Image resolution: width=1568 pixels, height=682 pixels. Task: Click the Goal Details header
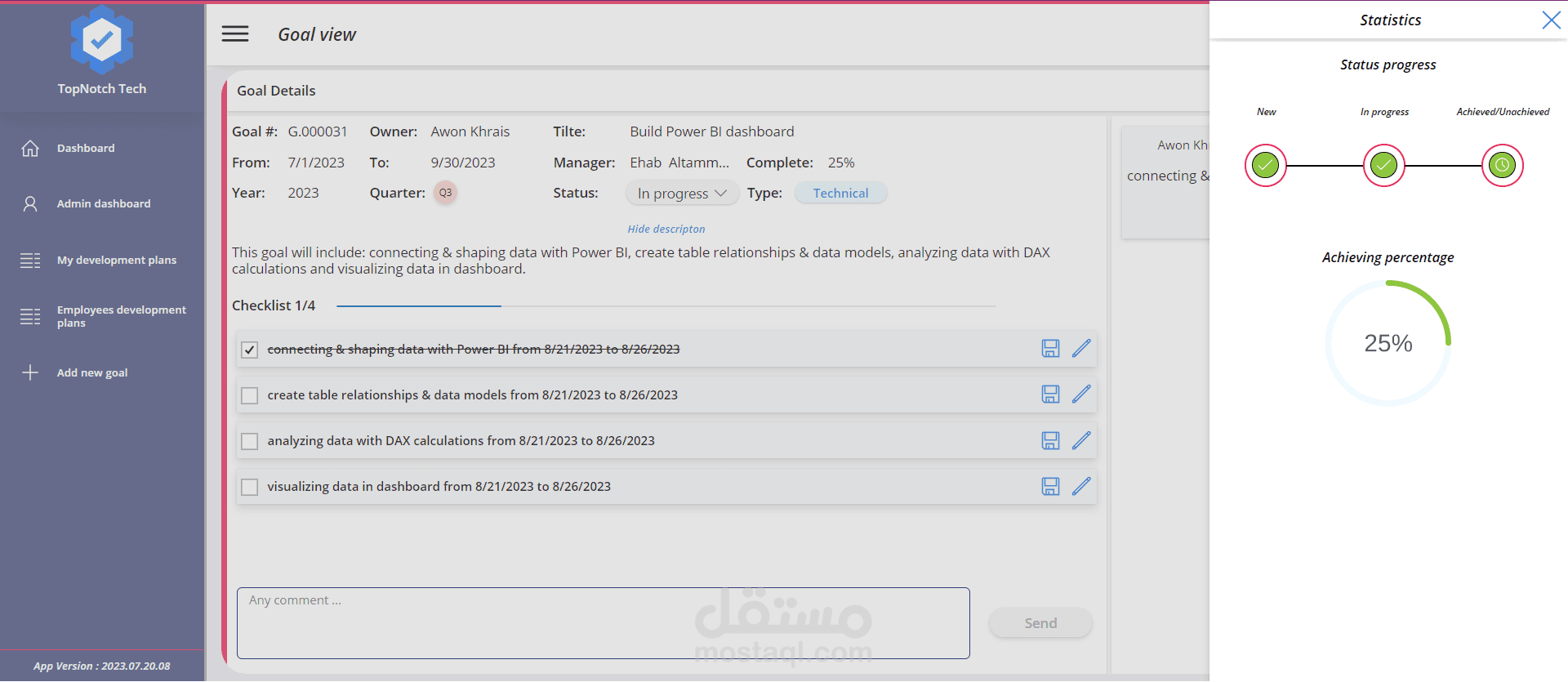[x=276, y=91]
